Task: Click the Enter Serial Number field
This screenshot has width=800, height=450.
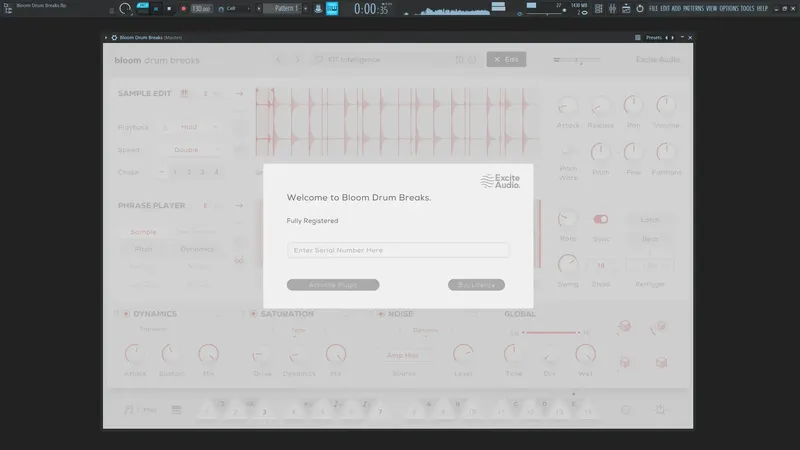Action: [x=398, y=250]
